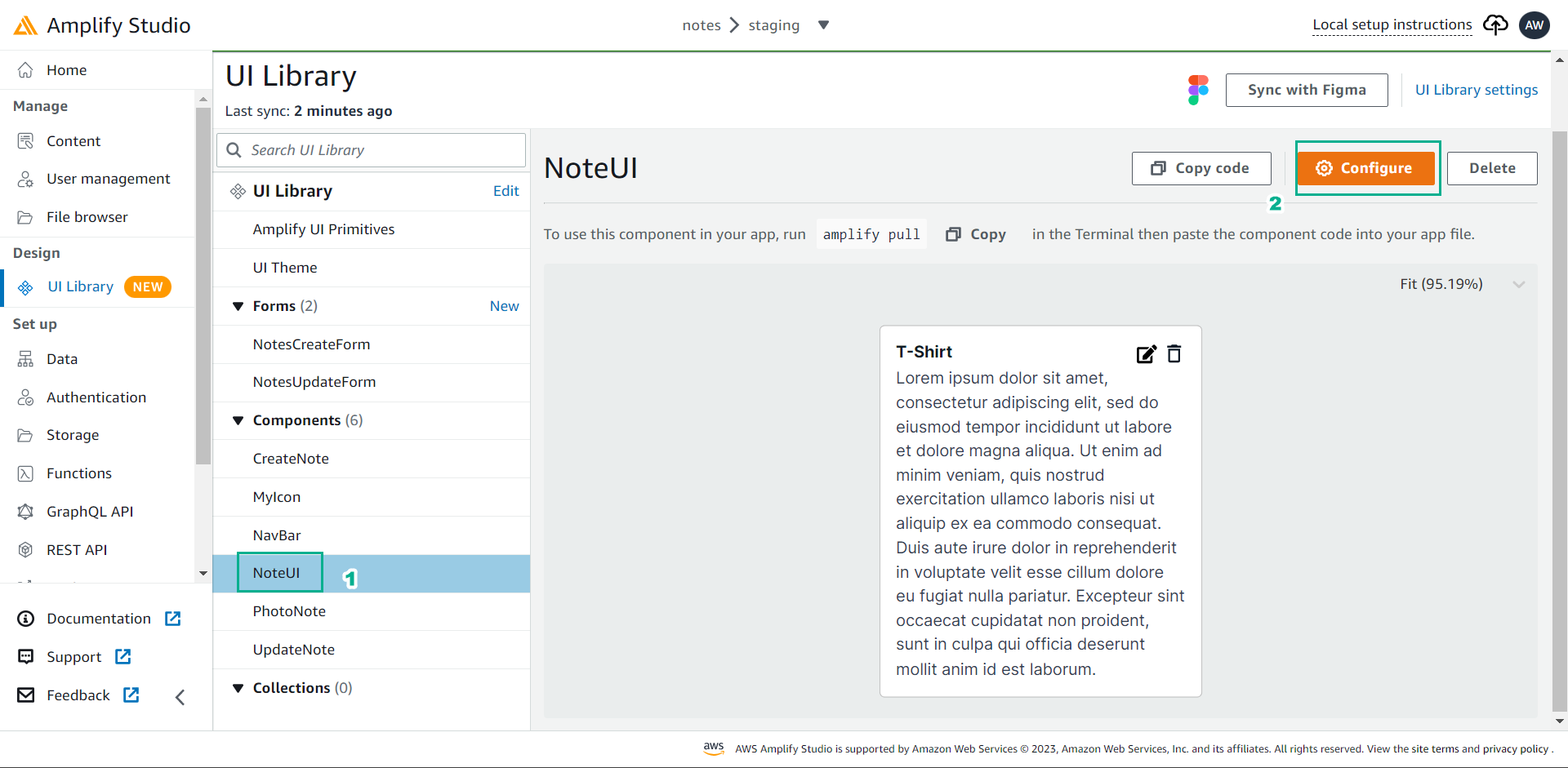Open Support external link icon
1568x768 pixels.
(x=123, y=656)
